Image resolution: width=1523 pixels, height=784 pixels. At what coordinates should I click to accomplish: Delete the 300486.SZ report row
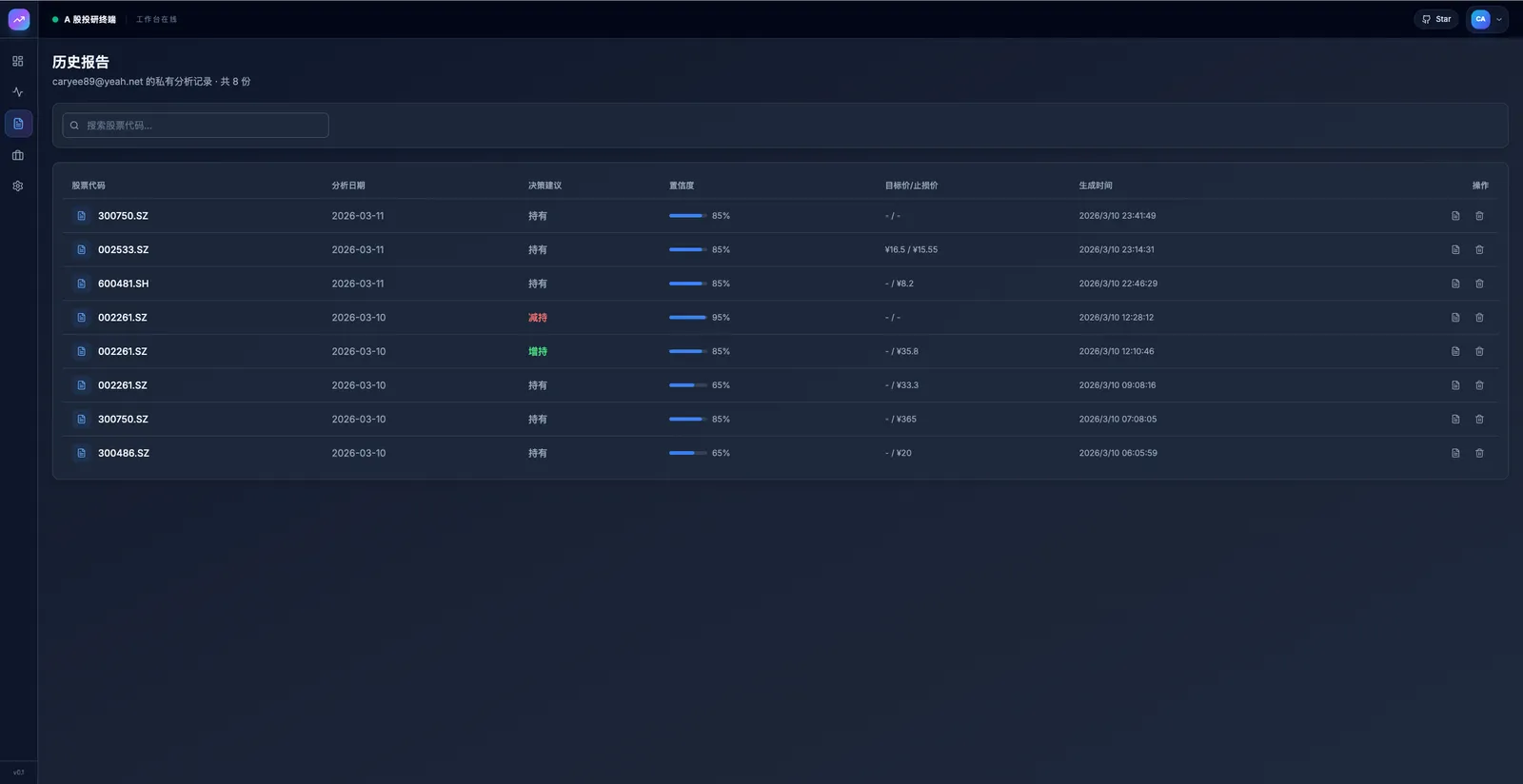[x=1479, y=454]
